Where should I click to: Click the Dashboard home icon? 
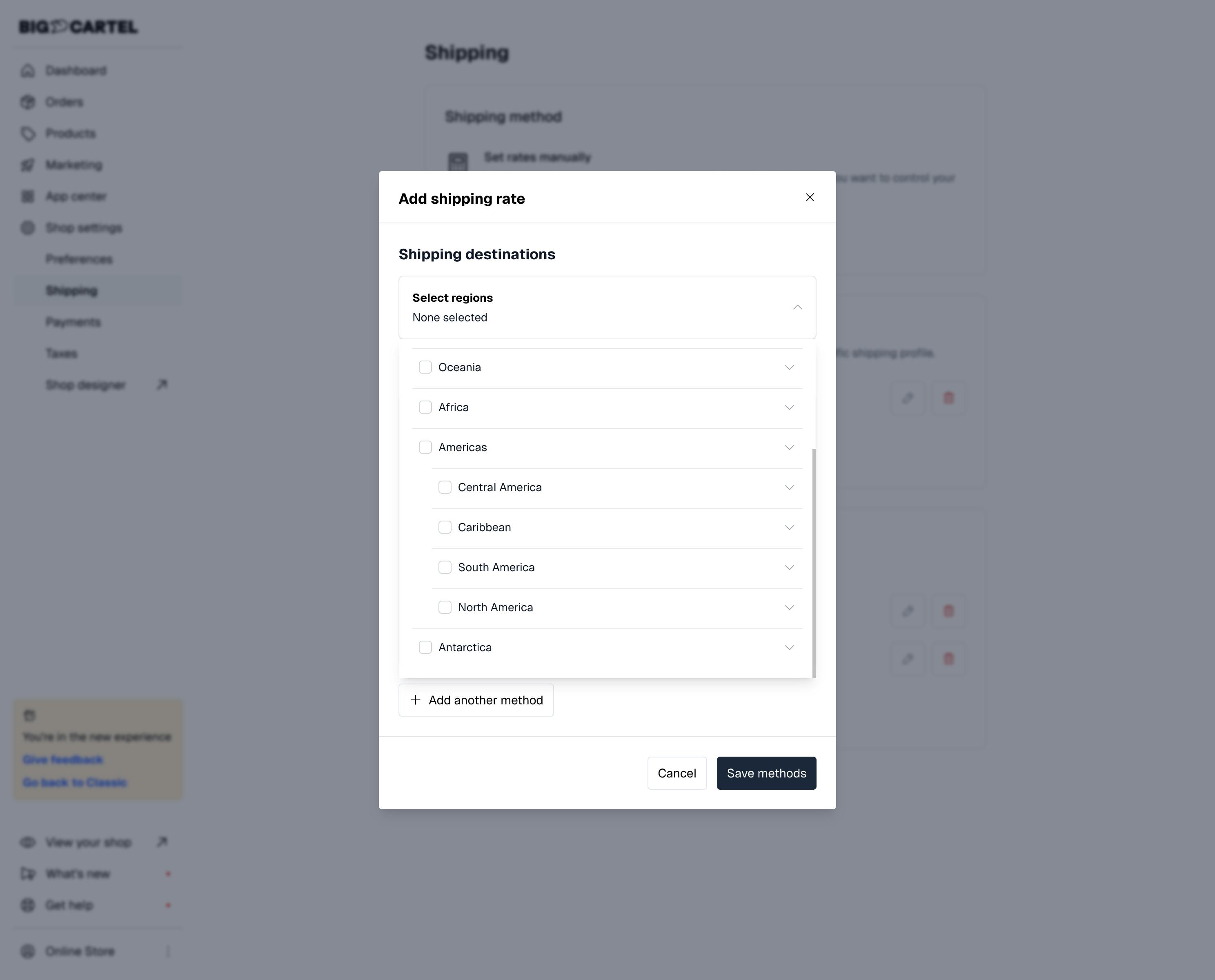coord(28,71)
